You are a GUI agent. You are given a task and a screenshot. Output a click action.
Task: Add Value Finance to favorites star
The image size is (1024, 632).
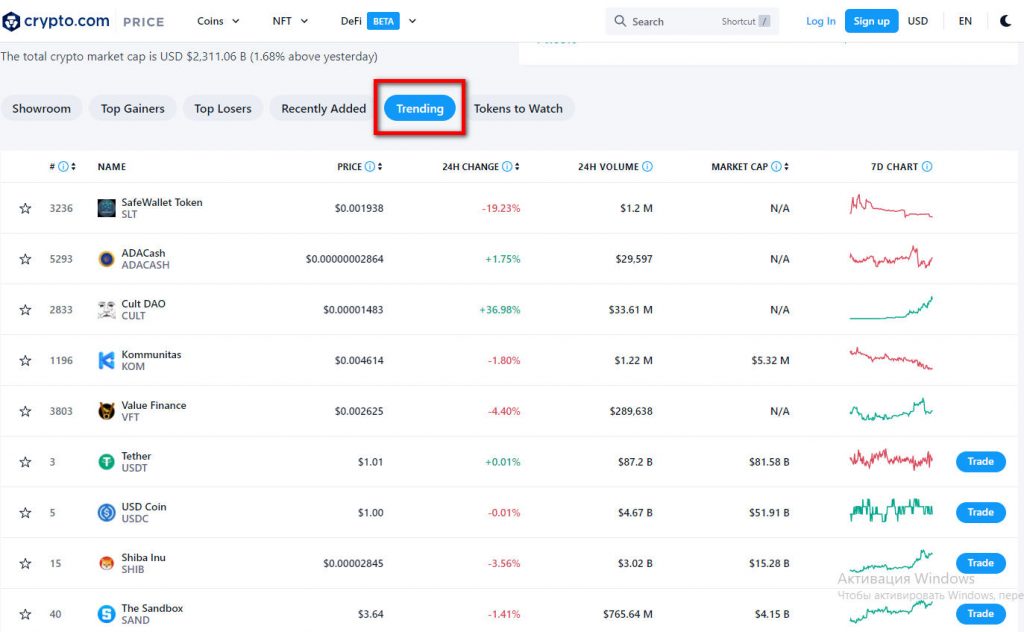click(x=25, y=411)
